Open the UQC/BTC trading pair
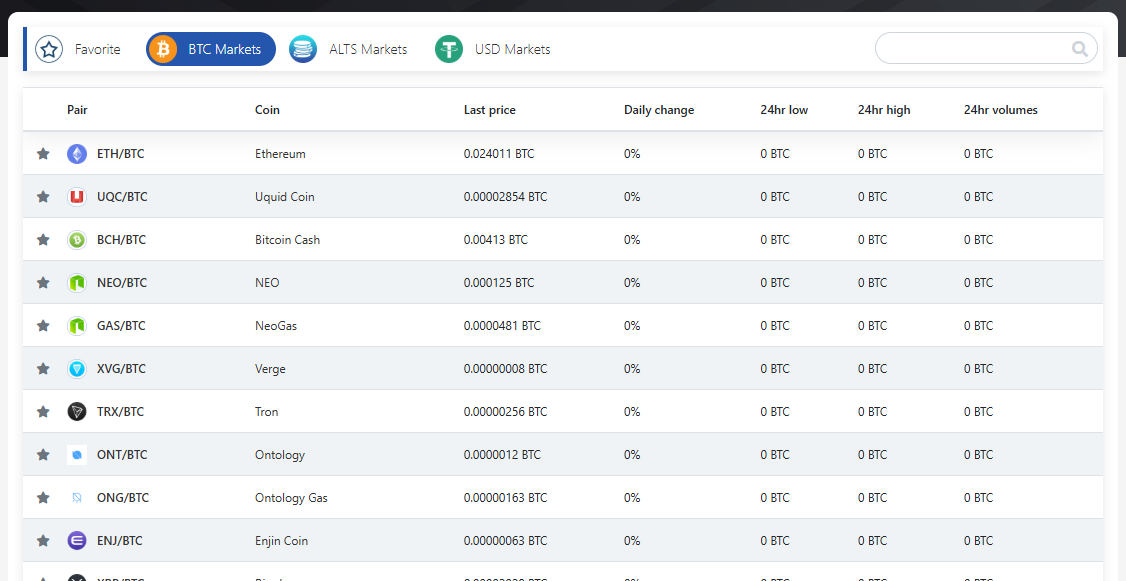This screenshot has height=581, width=1126. pos(122,197)
